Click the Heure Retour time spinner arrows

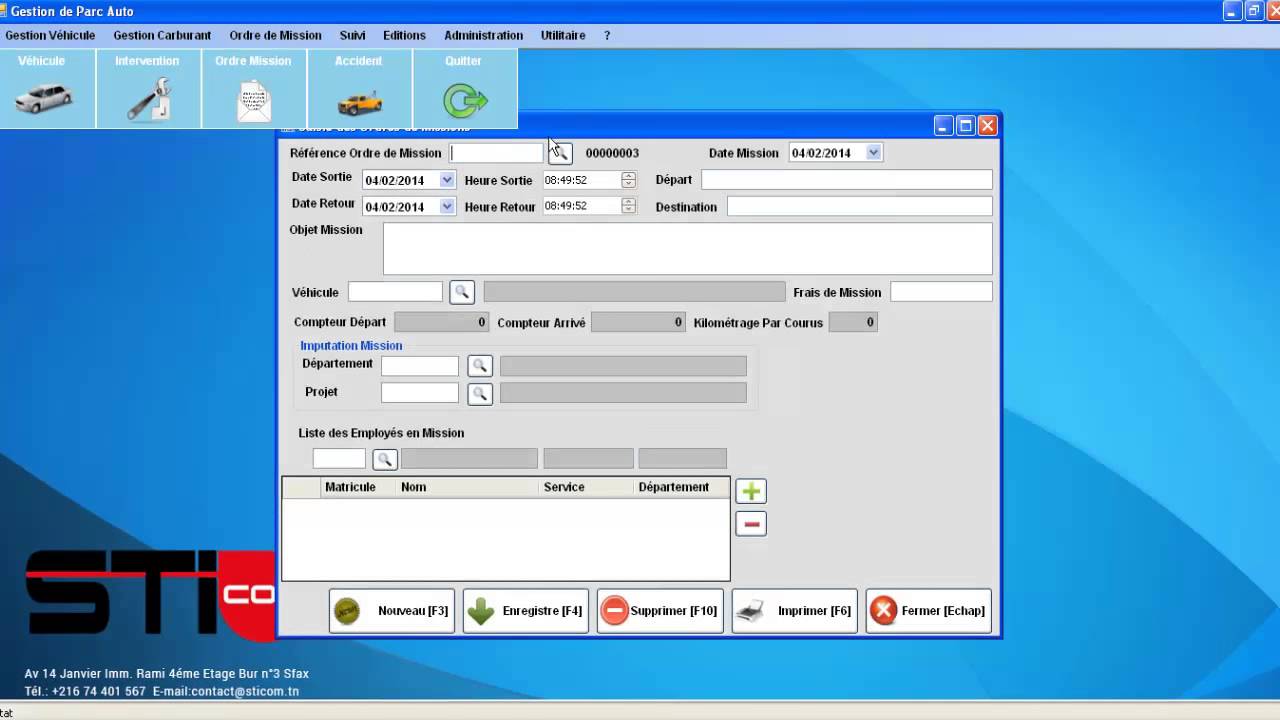[x=628, y=206]
